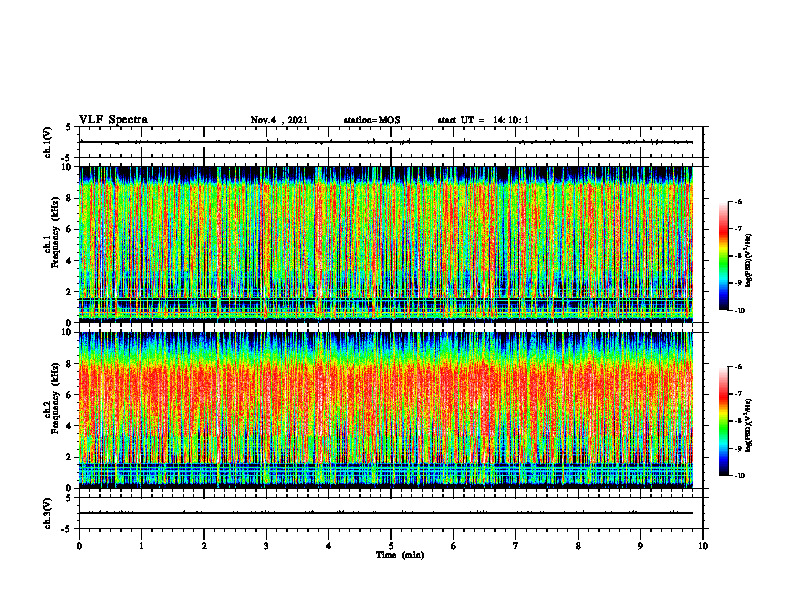Viewport: 792px width, 612px height.
Task: Click time axis tick label "2"
Action: coord(204,546)
